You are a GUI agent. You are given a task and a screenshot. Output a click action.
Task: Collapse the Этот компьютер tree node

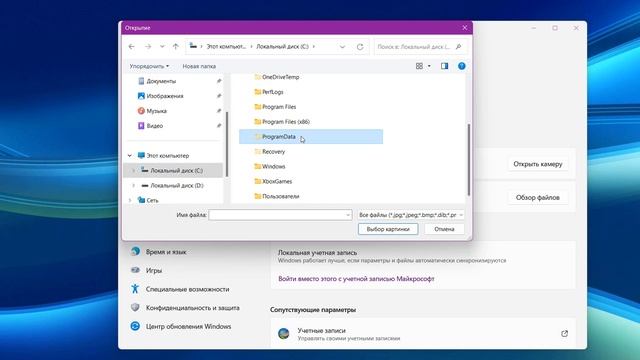coord(130,156)
